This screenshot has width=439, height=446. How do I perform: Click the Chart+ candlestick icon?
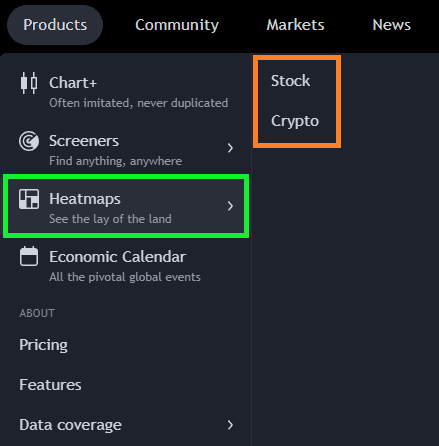click(29, 83)
